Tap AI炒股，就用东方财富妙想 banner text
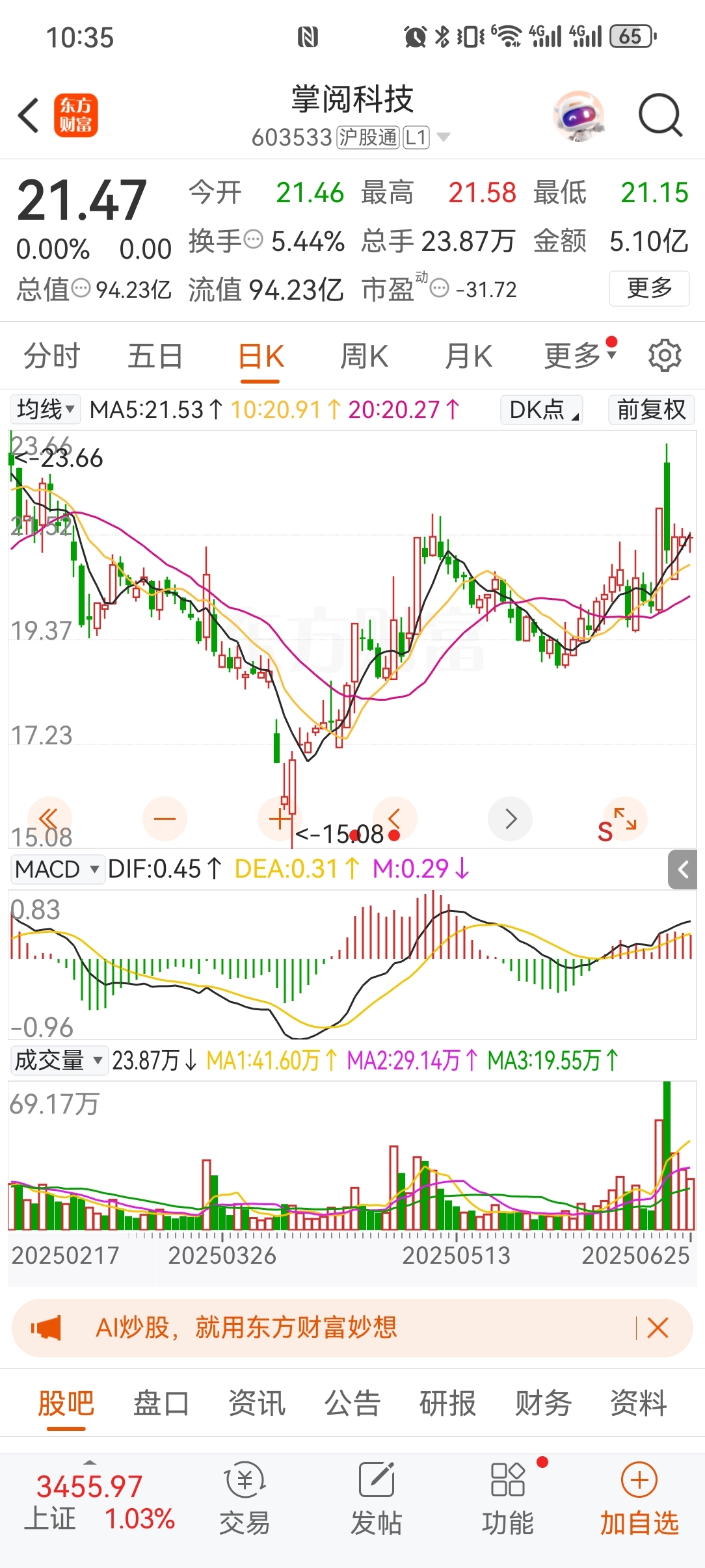Image resolution: width=705 pixels, height=1568 pixels. tap(246, 1327)
